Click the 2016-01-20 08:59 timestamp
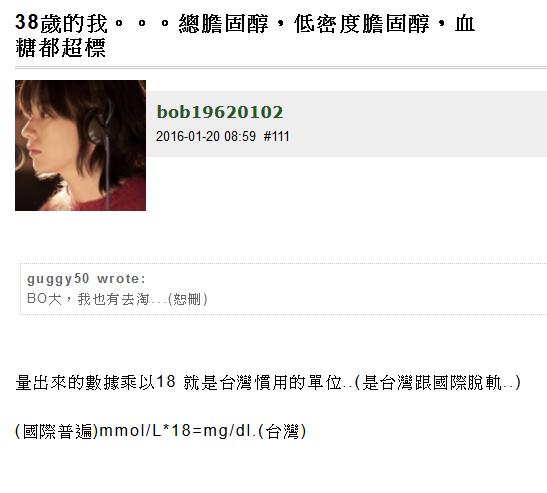 pos(206,136)
